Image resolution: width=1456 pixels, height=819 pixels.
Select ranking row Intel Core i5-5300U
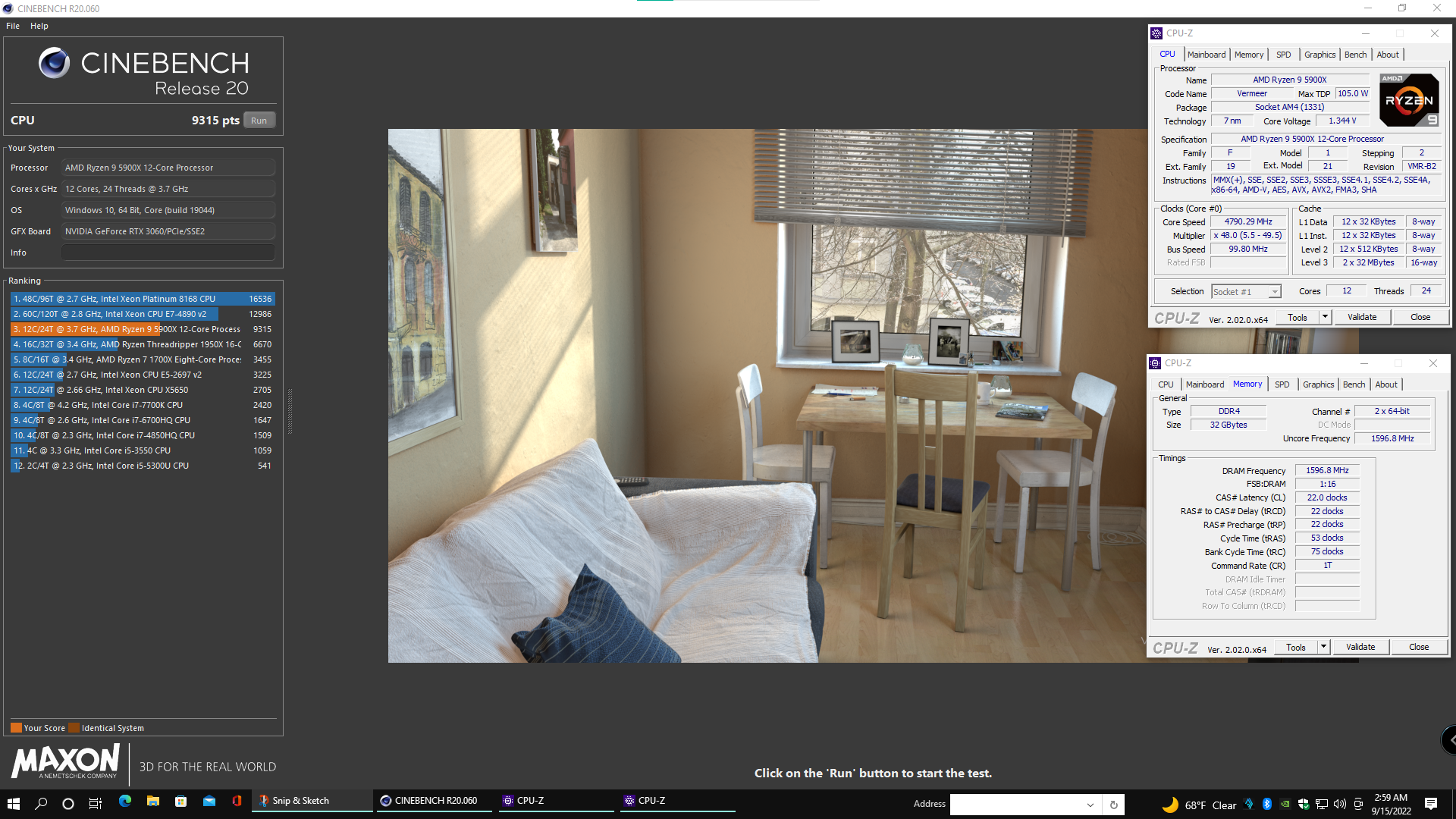tap(143, 466)
